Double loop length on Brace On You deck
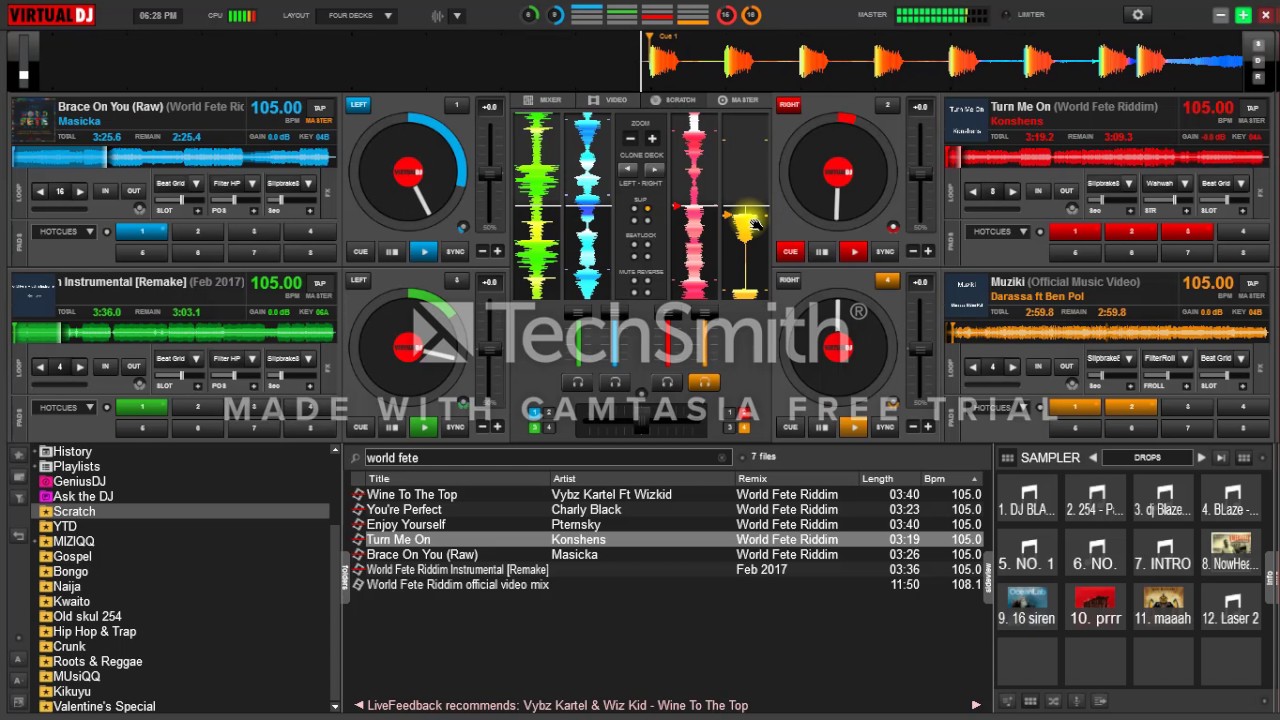Image resolution: width=1280 pixels, height=720 pixels. (80, 191)
